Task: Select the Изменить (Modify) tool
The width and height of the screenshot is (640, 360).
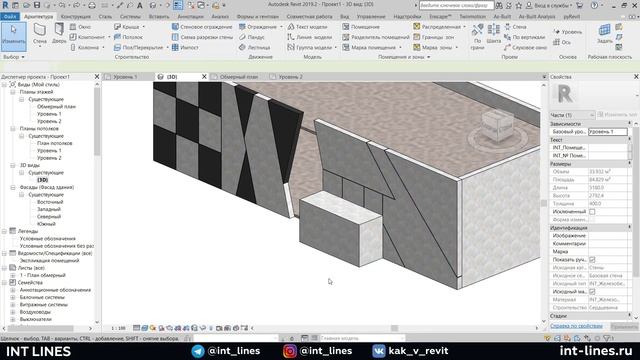Action: tap(13, 36)
